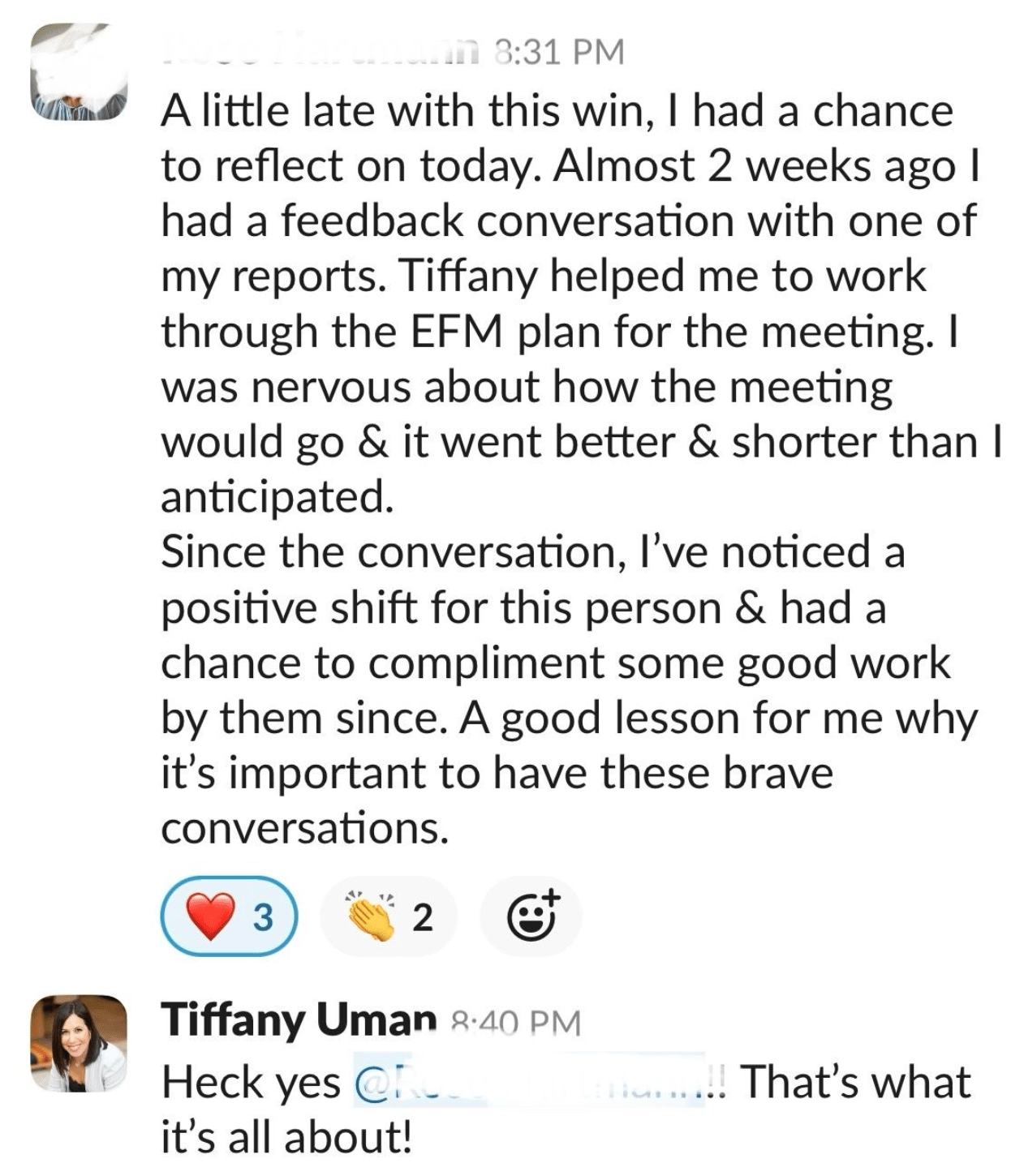Open the Tiffany Uman sender name
This screenshot has width=1024, height=1176.
tap(299, 1020)
